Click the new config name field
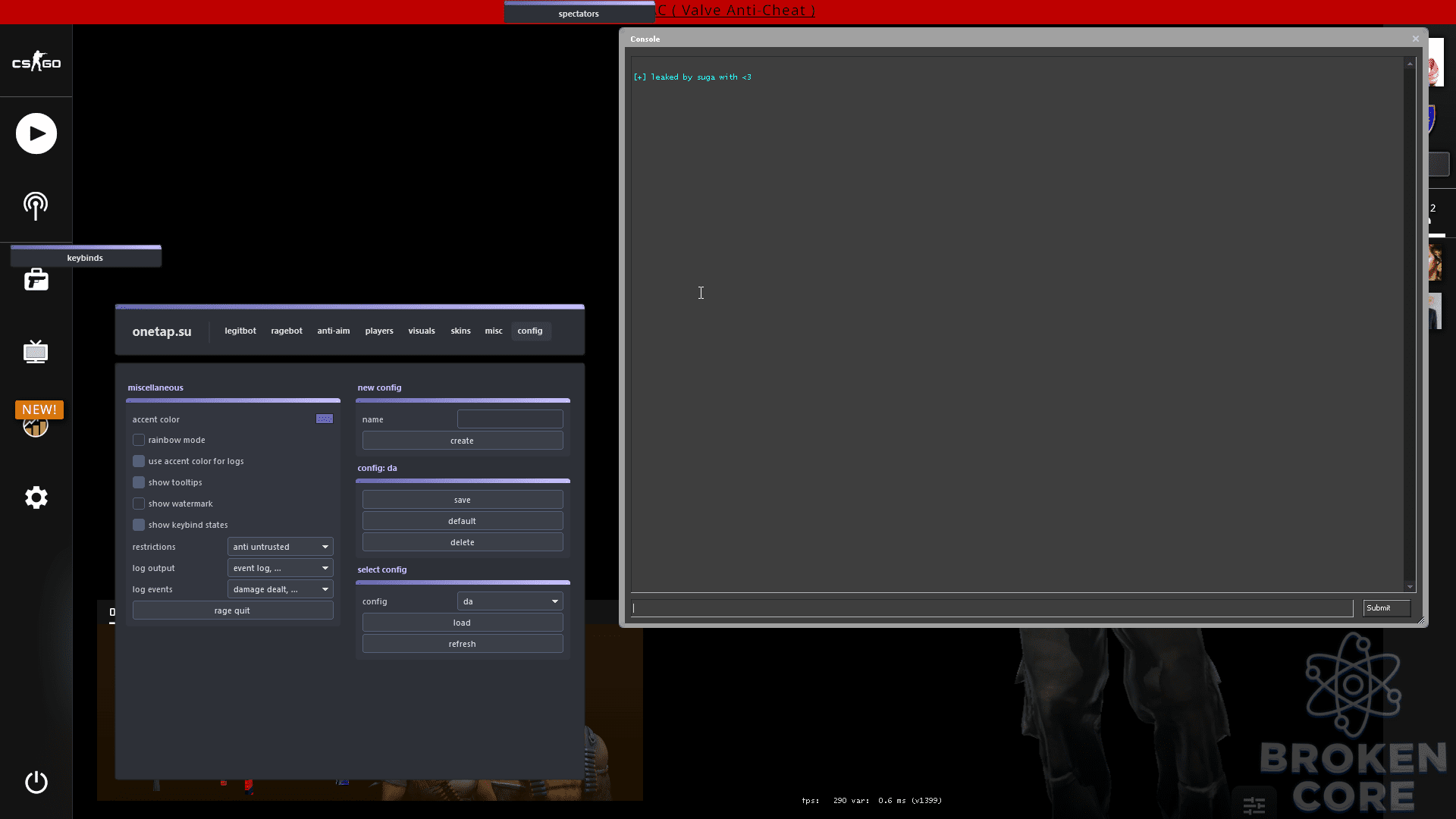The width and height of the screenshot is (1456, 819). coord(510,419)
